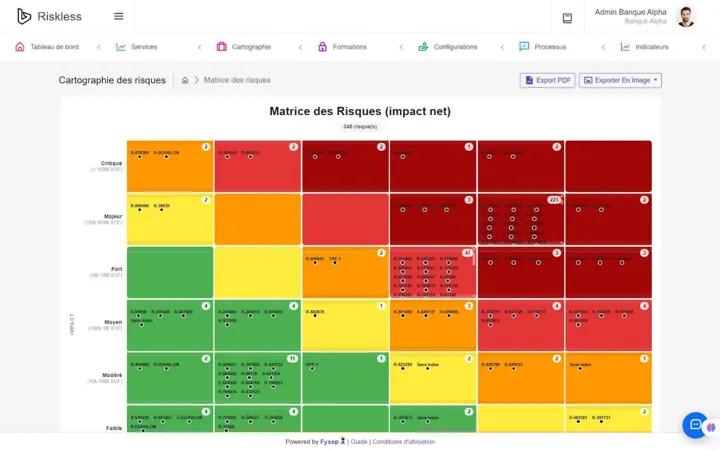This screenshot has height=450, width=720.
Task: Click the Processus board icon
Action: tap(524, 46)
